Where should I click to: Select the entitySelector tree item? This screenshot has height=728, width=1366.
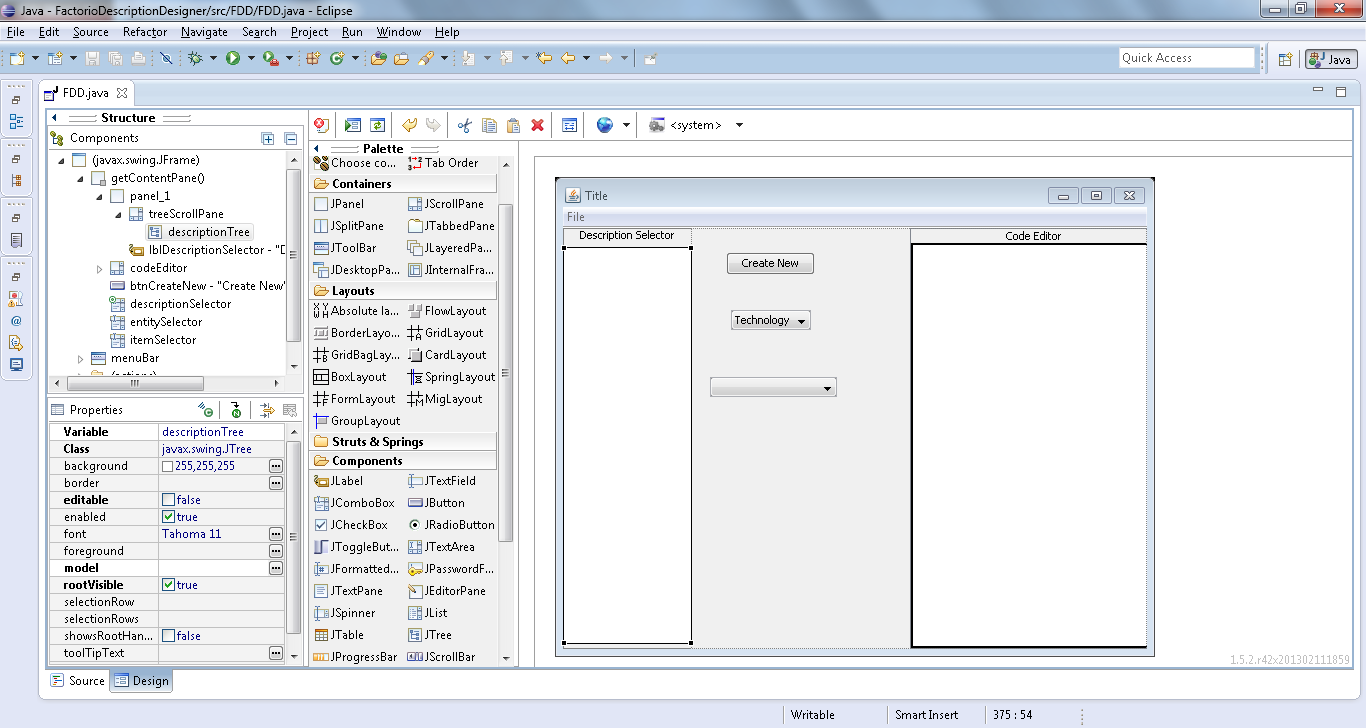(x=166, y=322)
